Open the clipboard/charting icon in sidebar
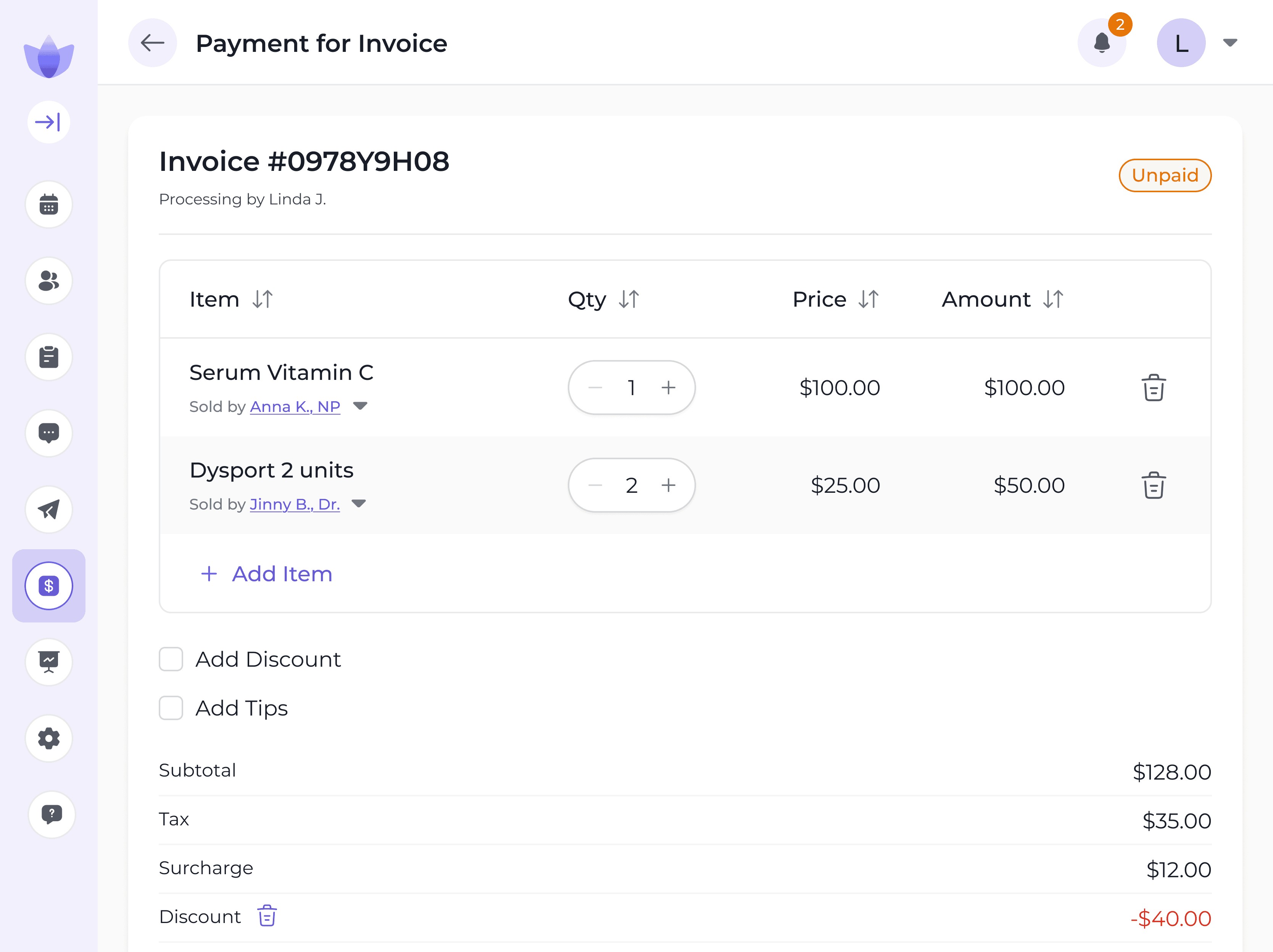 coord(48,357)
